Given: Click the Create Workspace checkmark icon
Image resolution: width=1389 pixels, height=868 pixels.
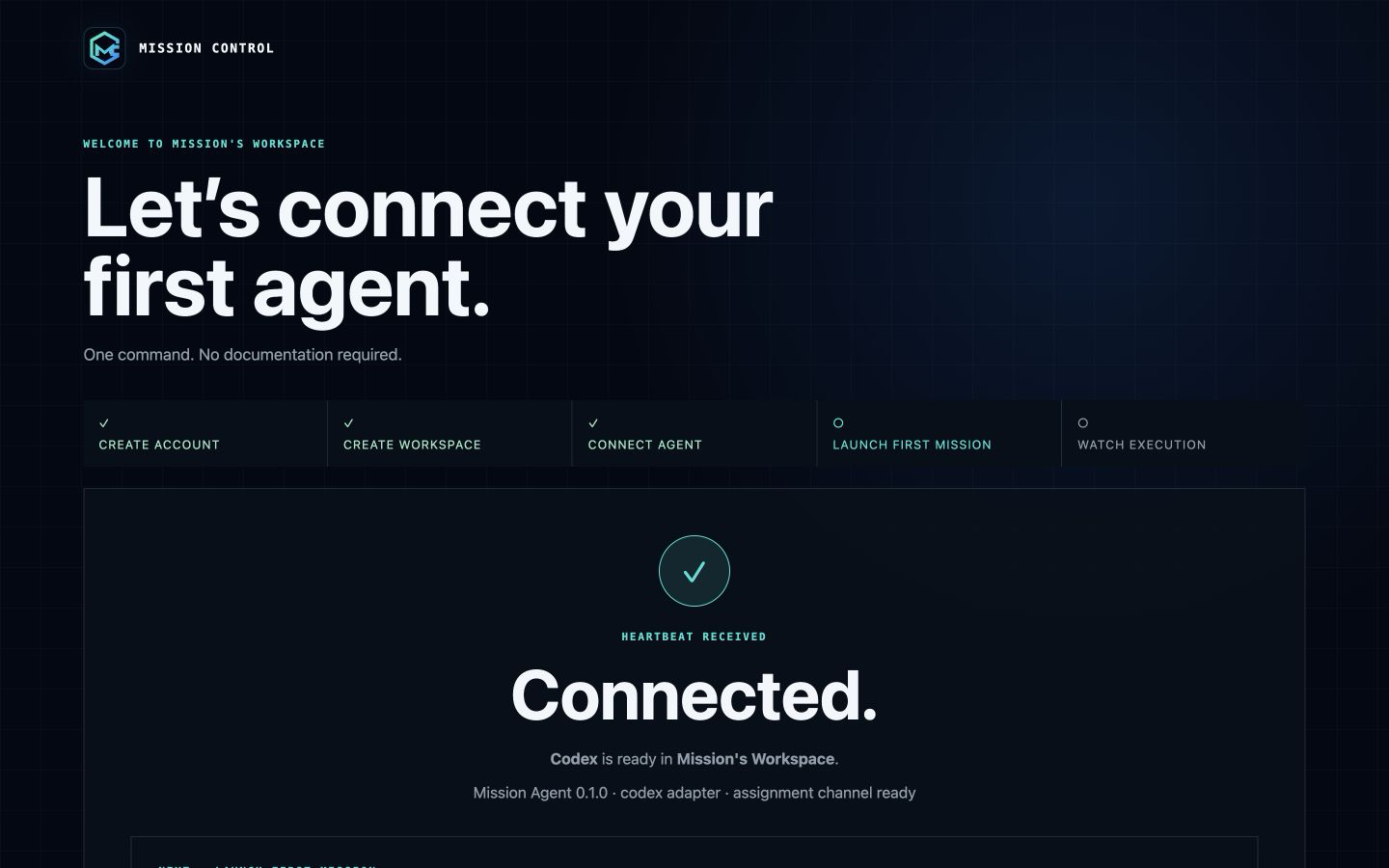Looking at the screenshot, I should 349,422.
